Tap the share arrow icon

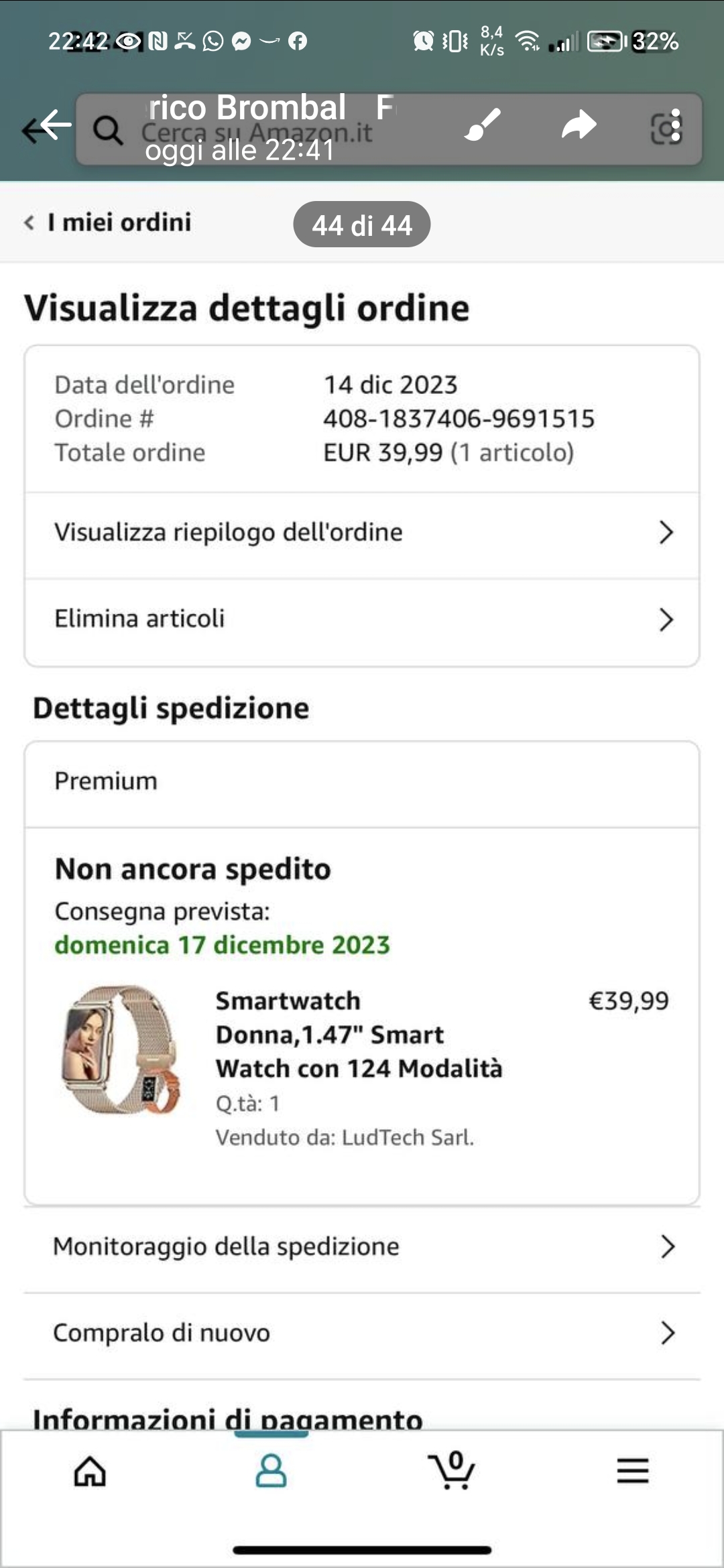[x=579, y=125]
